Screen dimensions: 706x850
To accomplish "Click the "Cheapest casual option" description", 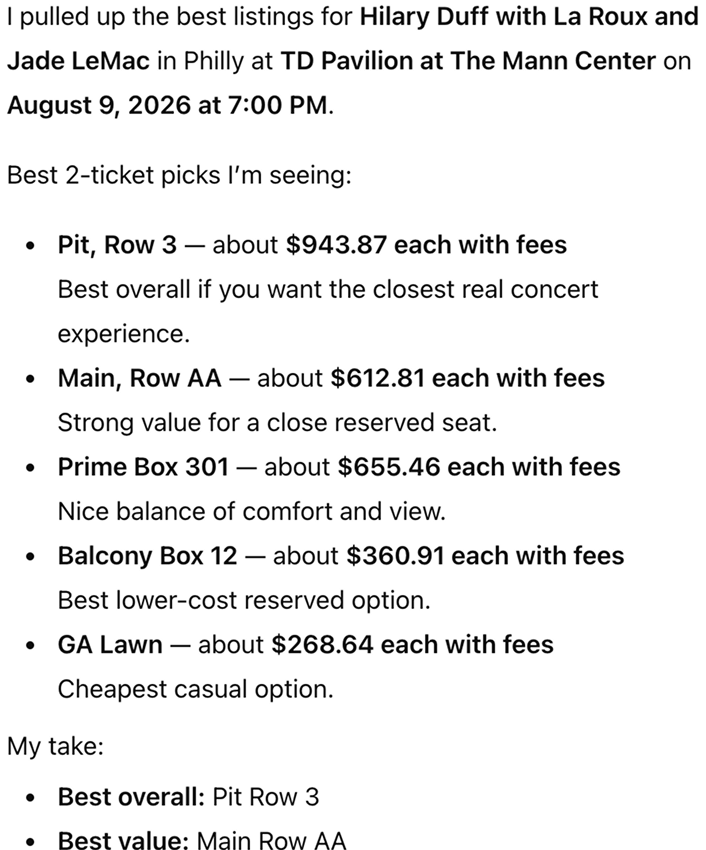I will [x=195, y=689].
